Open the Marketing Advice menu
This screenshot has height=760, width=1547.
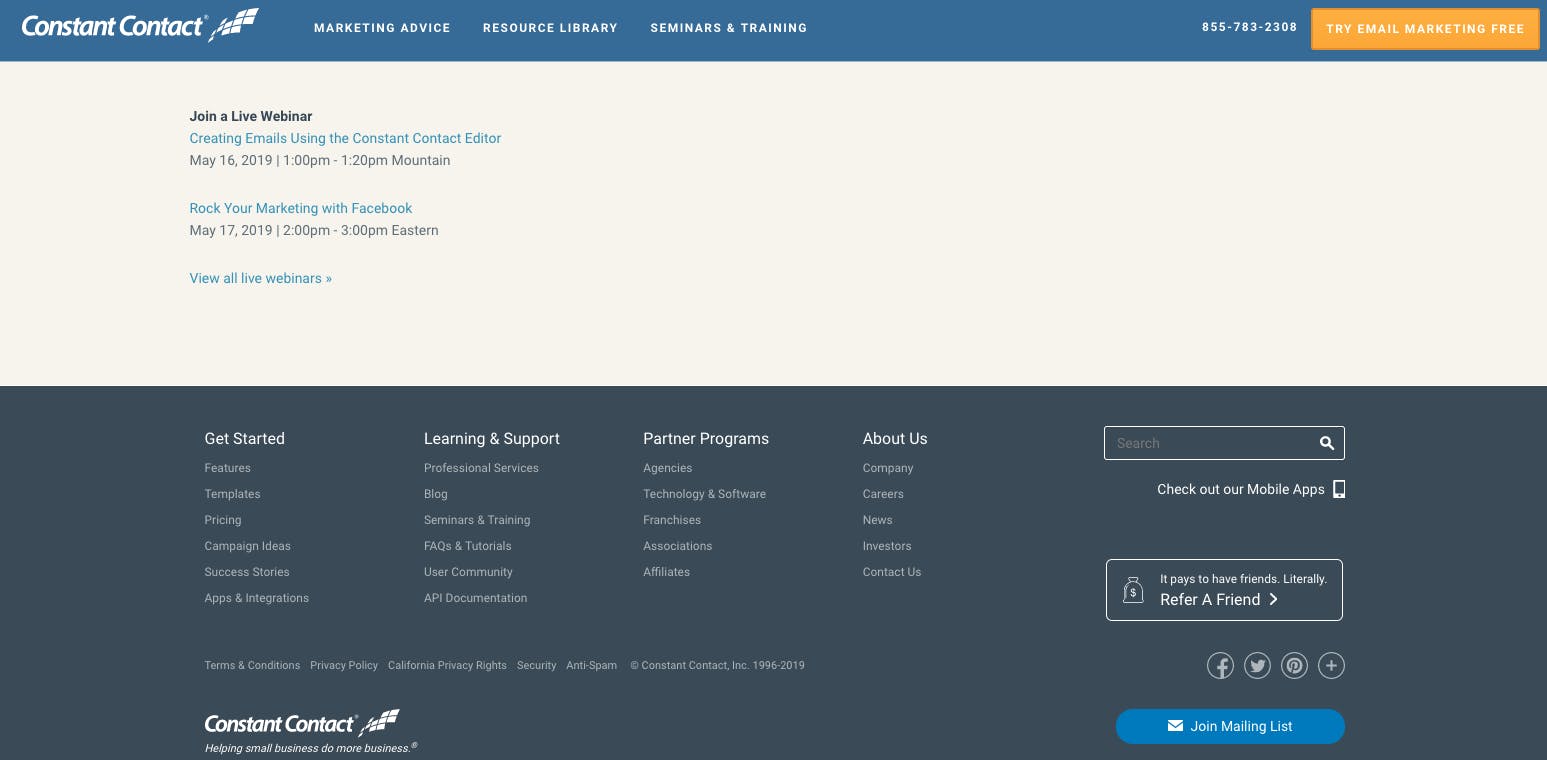382,28
